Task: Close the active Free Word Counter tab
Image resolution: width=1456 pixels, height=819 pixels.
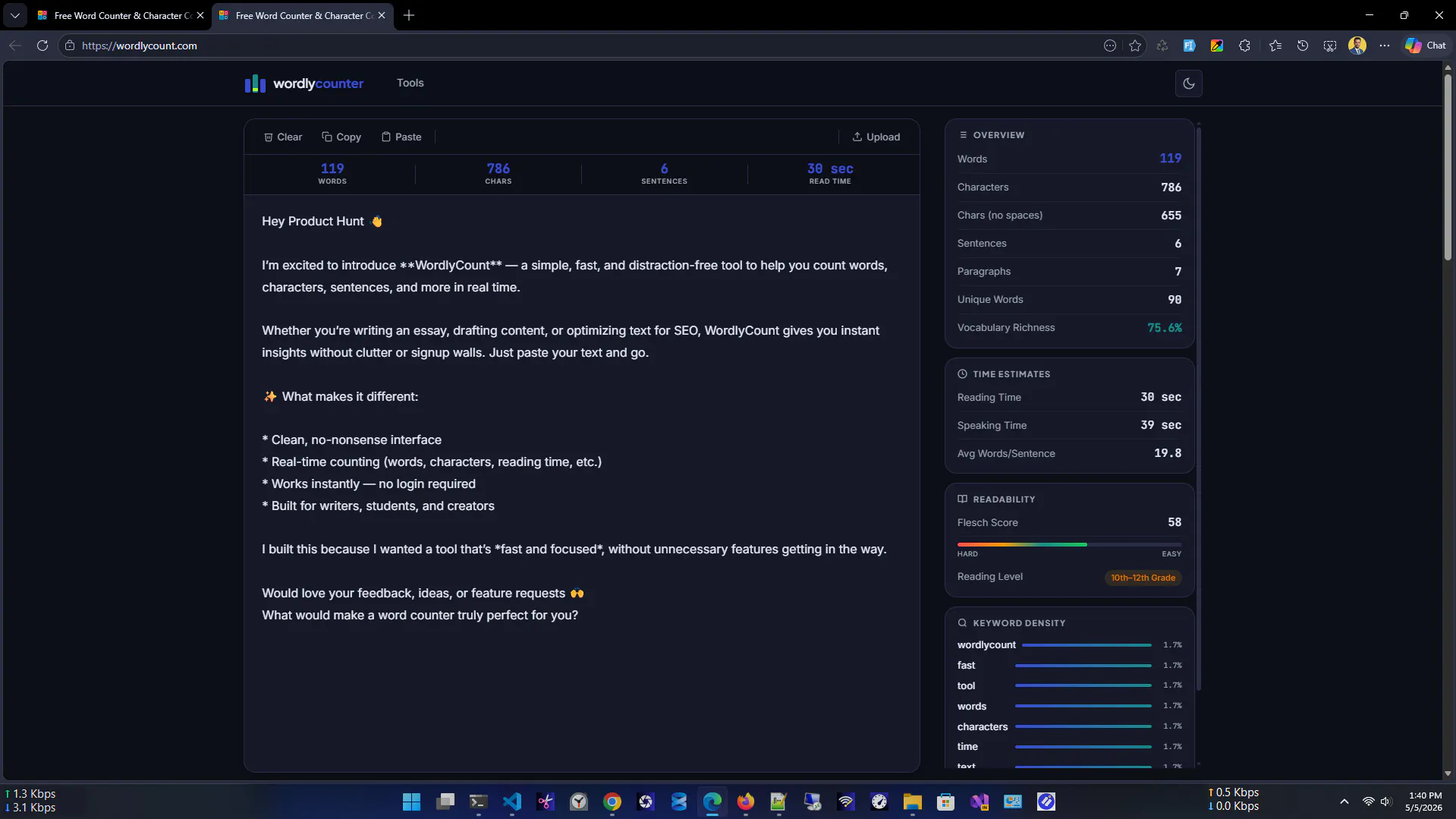Action: tap(382, 15)
